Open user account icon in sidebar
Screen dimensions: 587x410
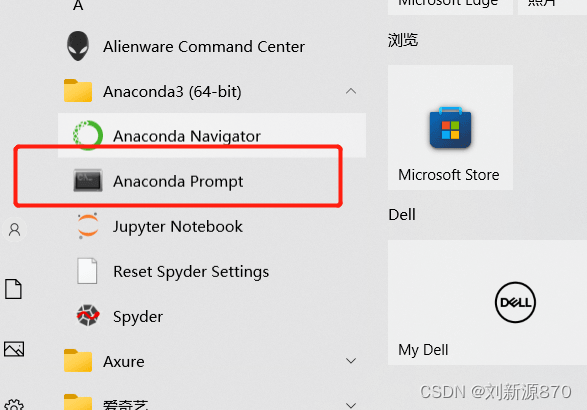tap(15, 230)
